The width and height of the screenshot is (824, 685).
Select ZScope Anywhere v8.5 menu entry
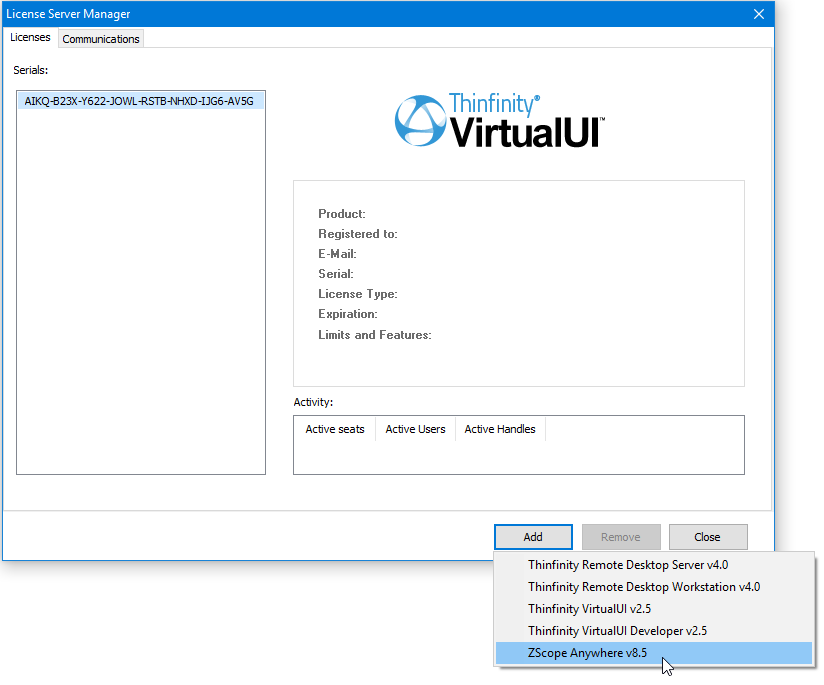tap(587, 653)
